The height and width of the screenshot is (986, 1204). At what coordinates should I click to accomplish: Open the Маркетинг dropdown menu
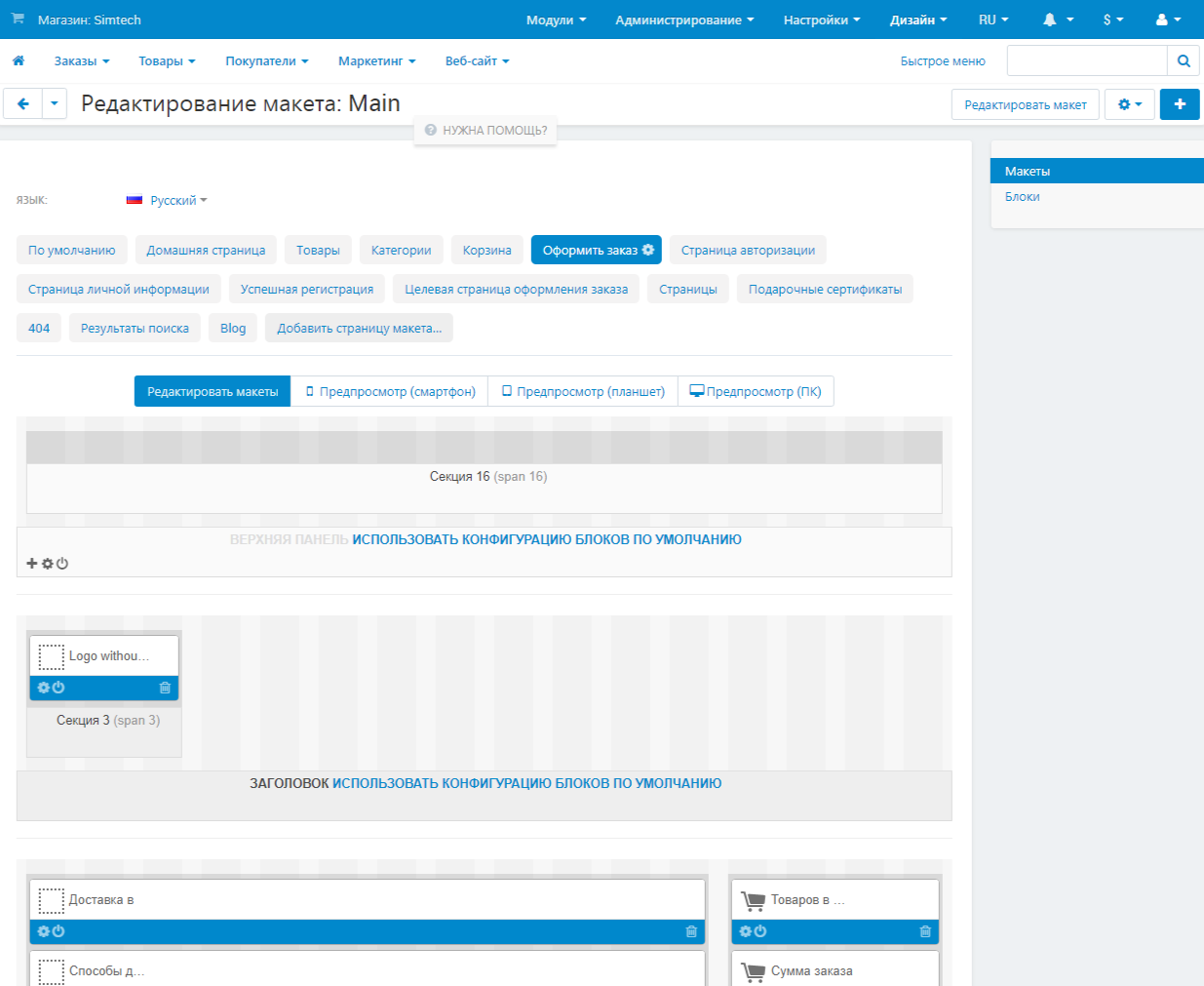(376, 60)
